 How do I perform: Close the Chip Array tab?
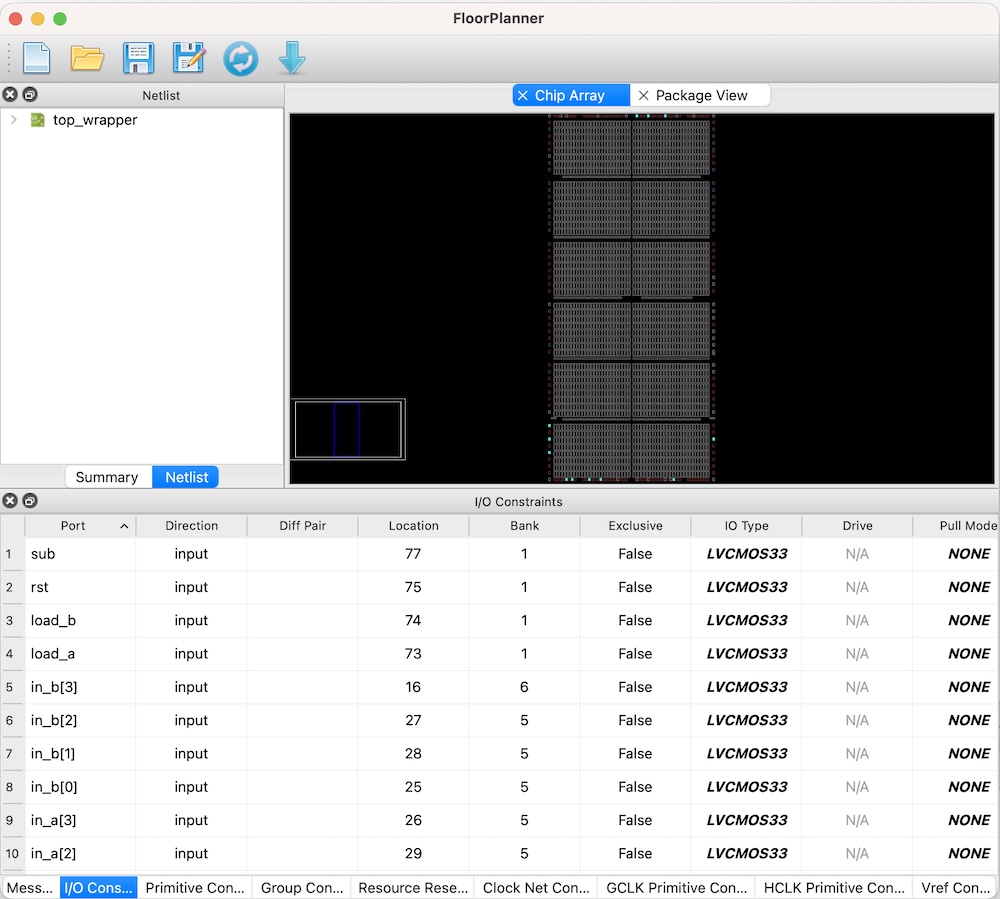coord(523,96)
